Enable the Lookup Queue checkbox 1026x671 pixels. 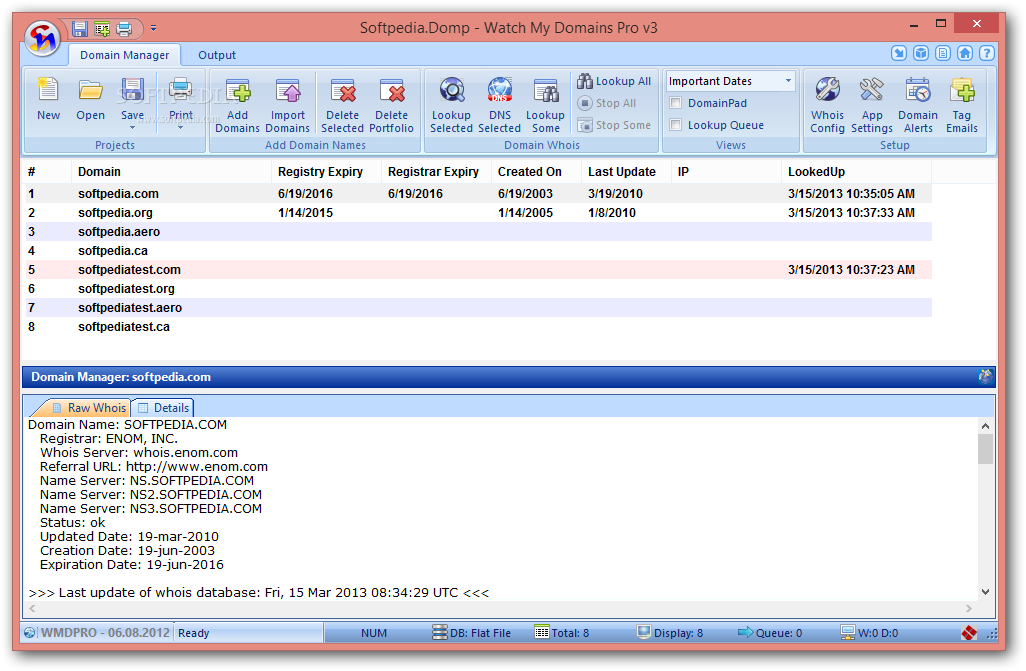[x=676, y=125]
